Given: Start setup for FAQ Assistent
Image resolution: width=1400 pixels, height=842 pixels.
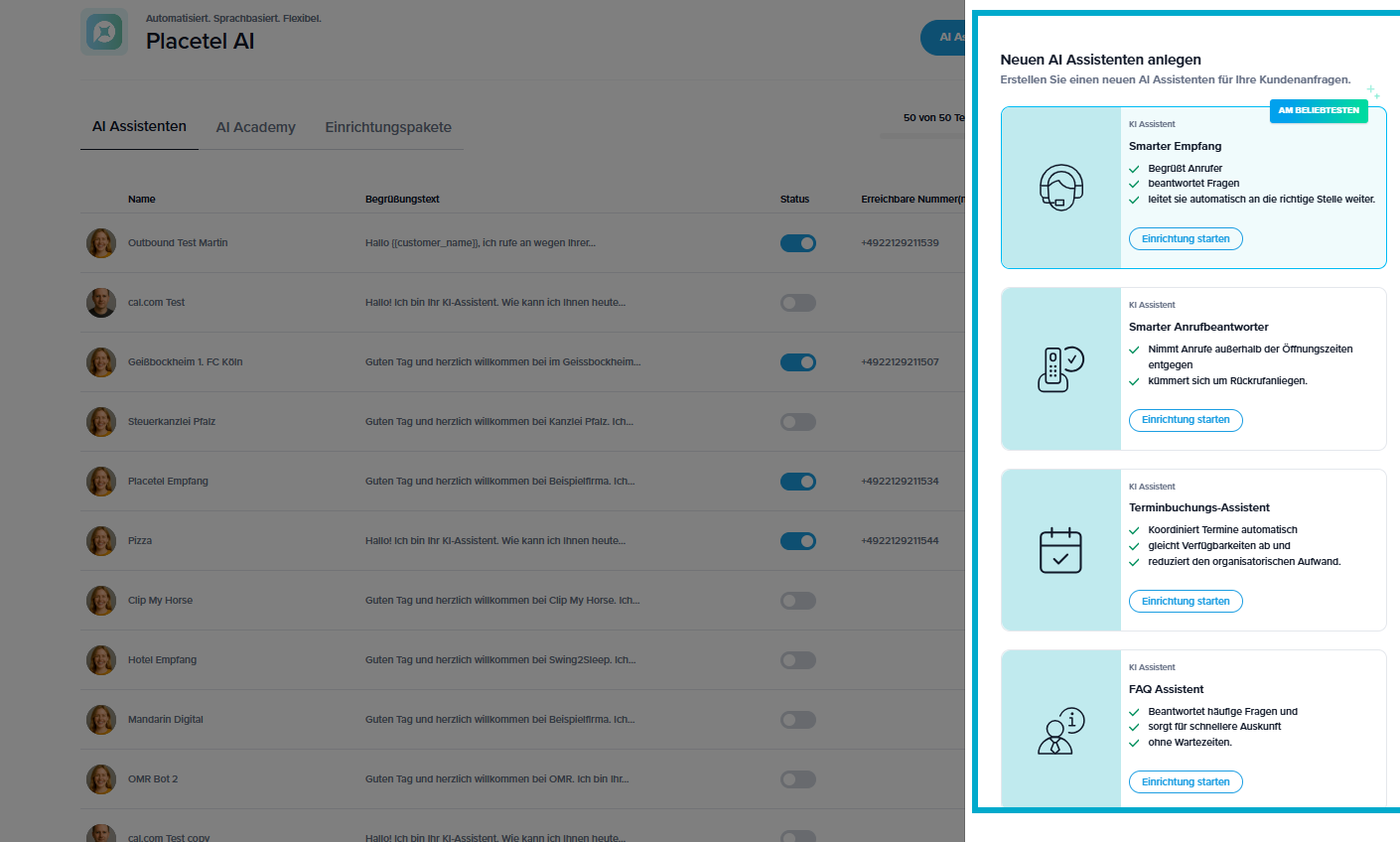Looking at the screenshot, I should point(1186,782).
